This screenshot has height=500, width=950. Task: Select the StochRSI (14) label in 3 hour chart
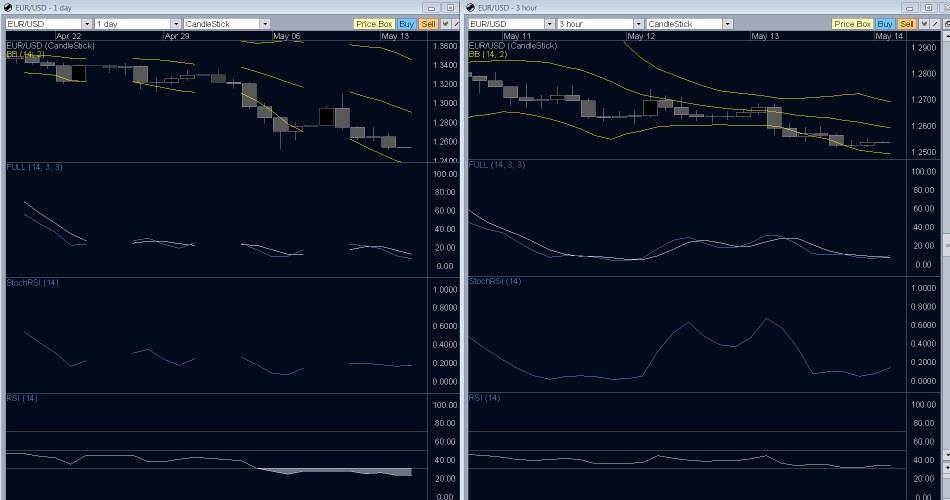point(495,281)
